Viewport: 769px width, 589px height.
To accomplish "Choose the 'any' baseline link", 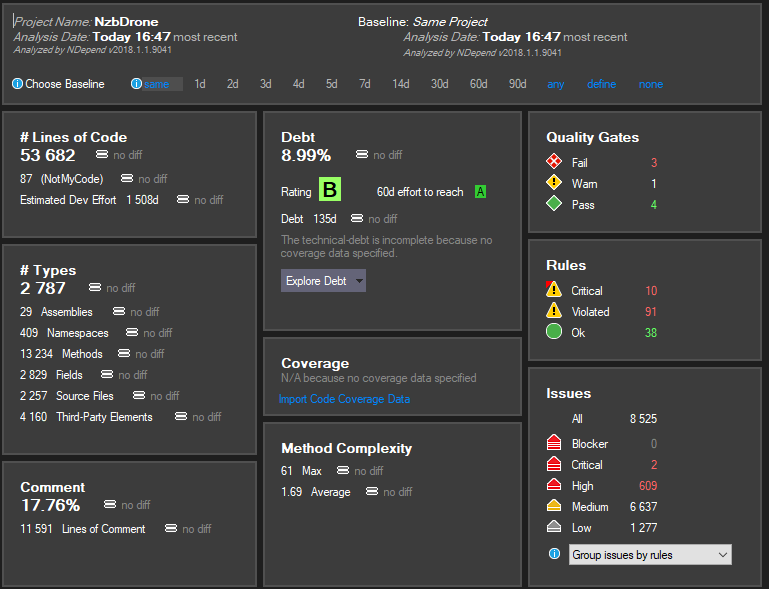I will [556, 84].
